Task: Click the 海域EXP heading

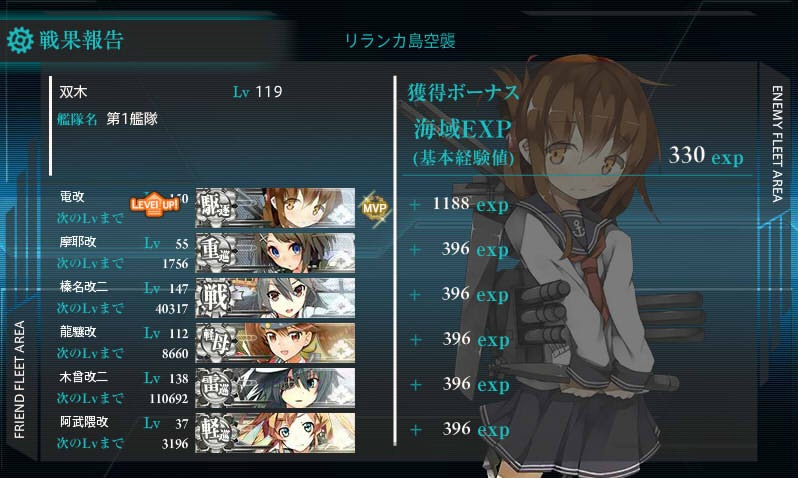Action: click(462, 129)
